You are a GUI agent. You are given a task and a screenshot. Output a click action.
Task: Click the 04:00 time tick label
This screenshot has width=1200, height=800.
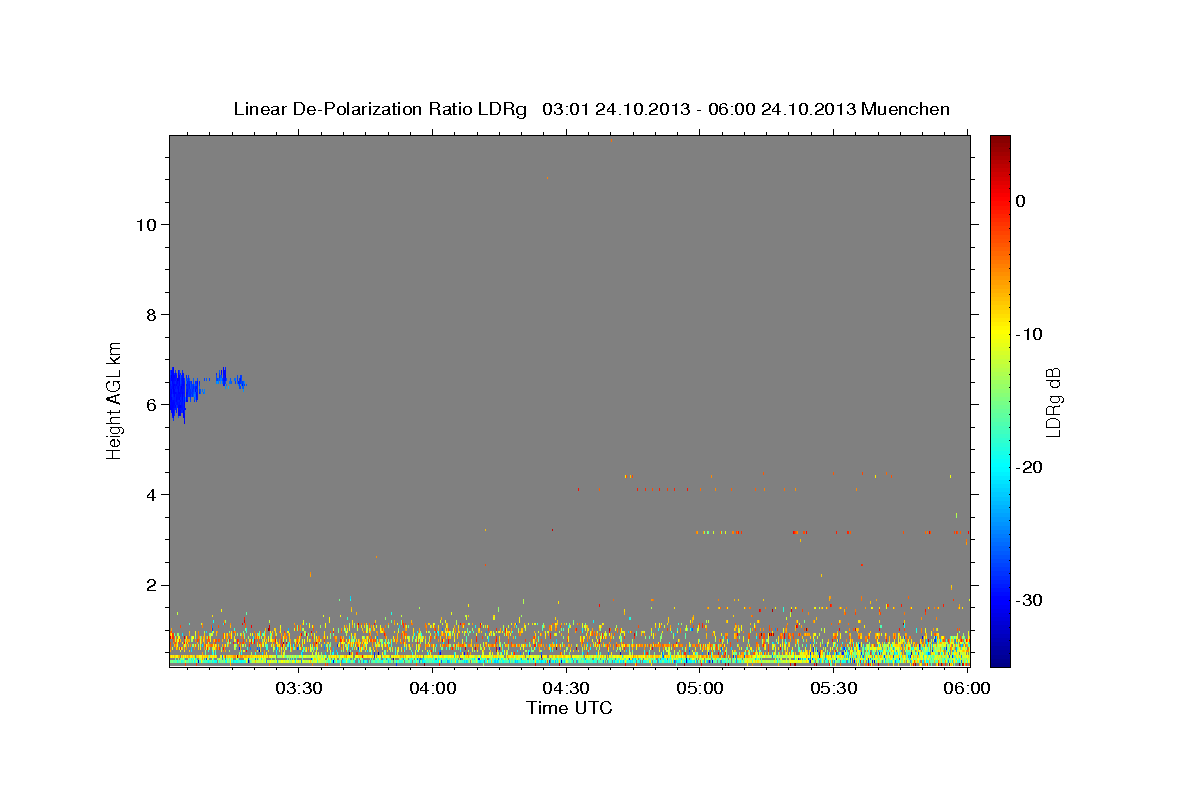pyautogui.click(x=432, y=689)
